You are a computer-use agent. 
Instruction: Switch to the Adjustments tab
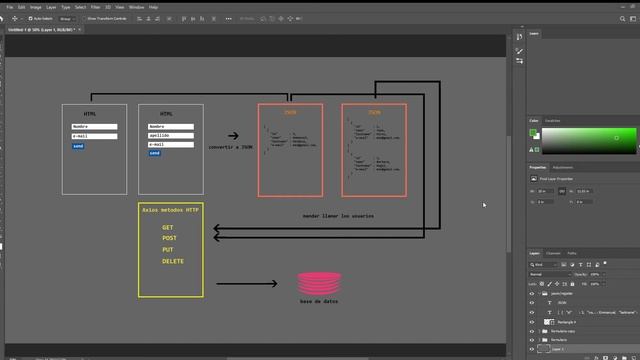click(x=562, y=167)
